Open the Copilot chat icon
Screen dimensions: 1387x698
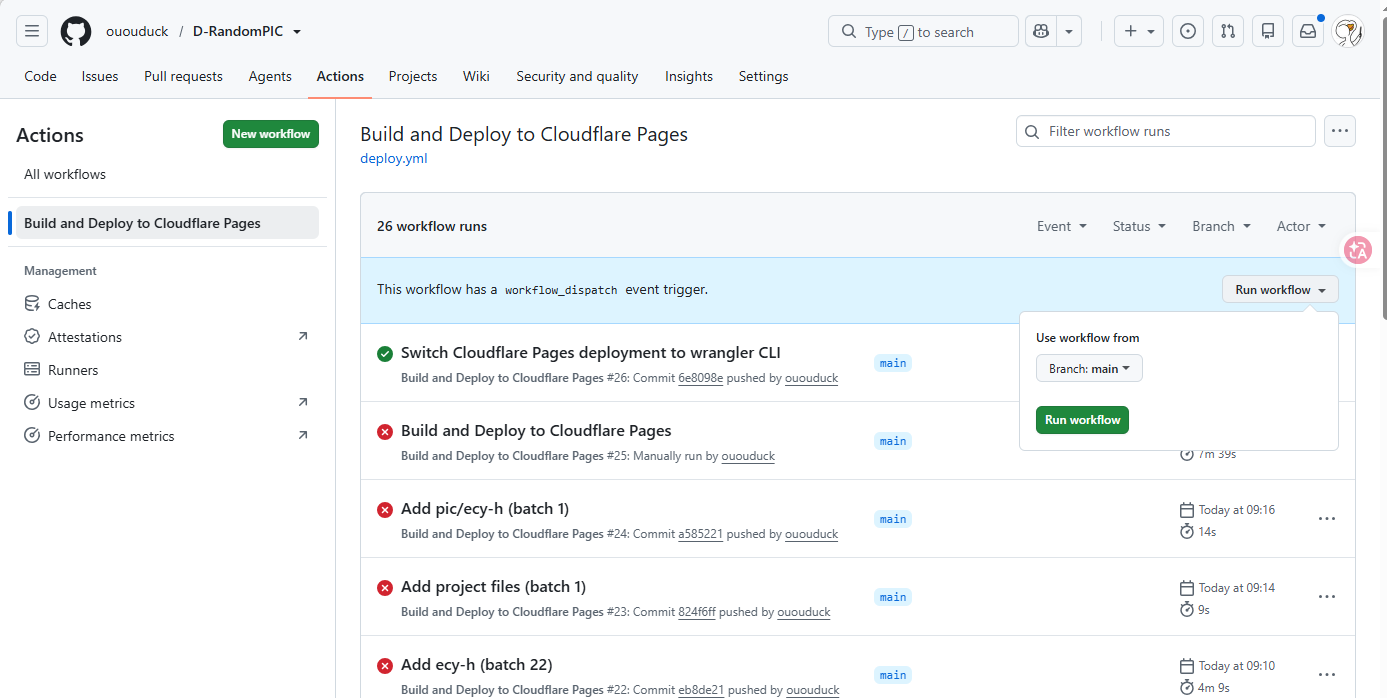pyautogui.click(x=1041, y=31)
